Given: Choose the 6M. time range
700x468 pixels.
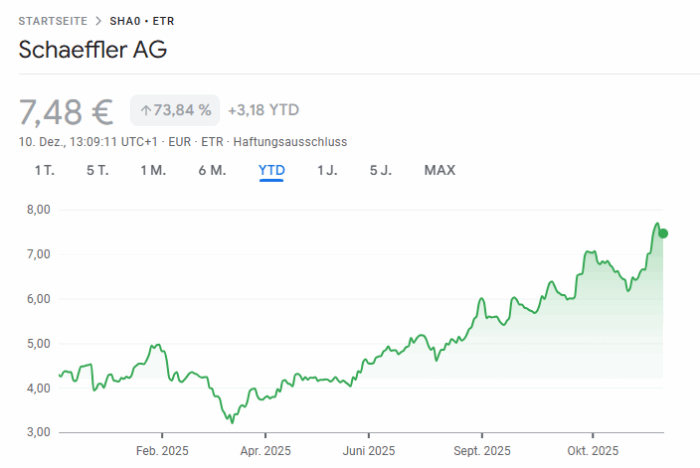Looking at the screenshot, I should click(212, 170).
